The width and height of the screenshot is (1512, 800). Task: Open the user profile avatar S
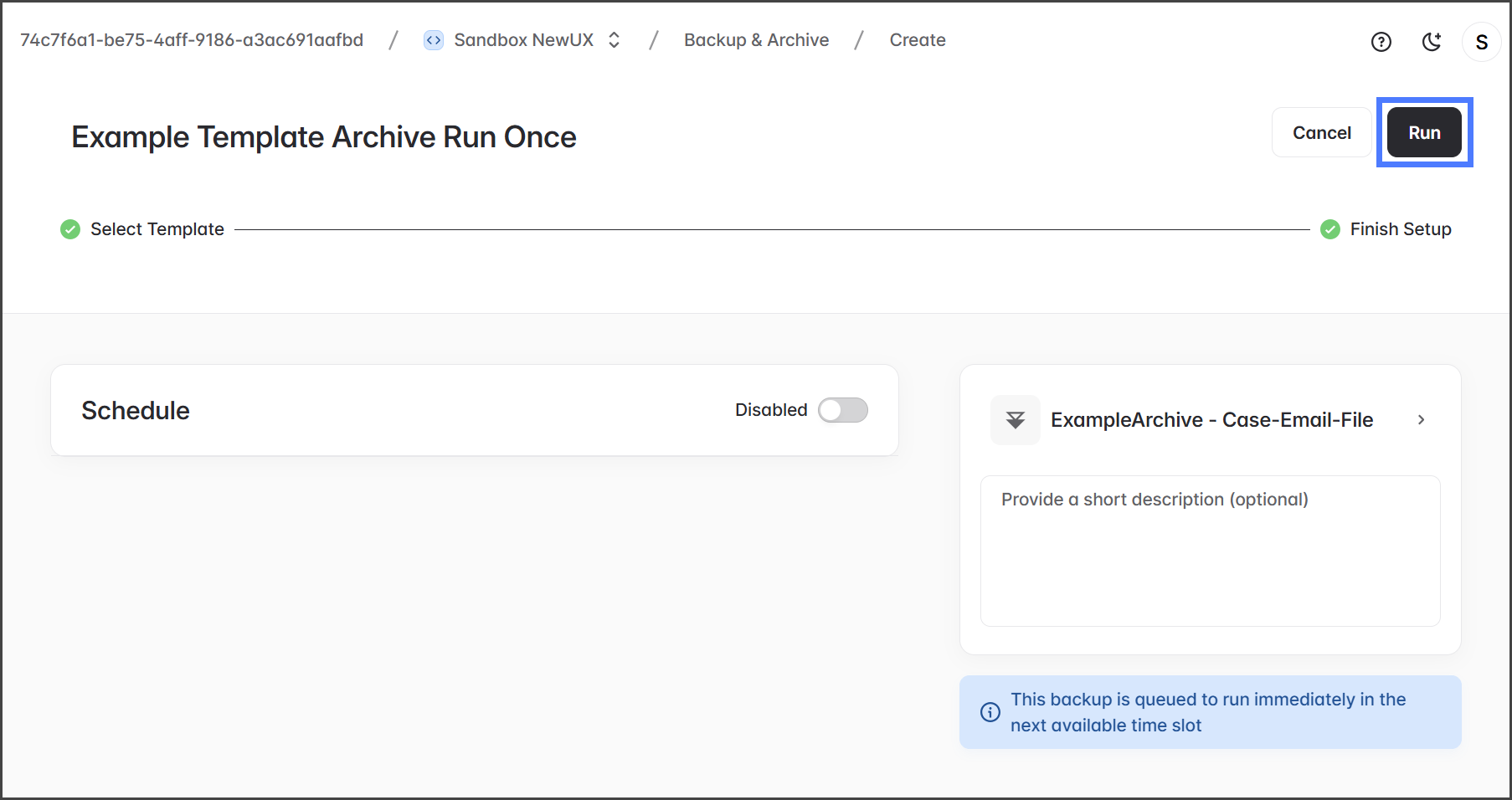coord(1481,42)
